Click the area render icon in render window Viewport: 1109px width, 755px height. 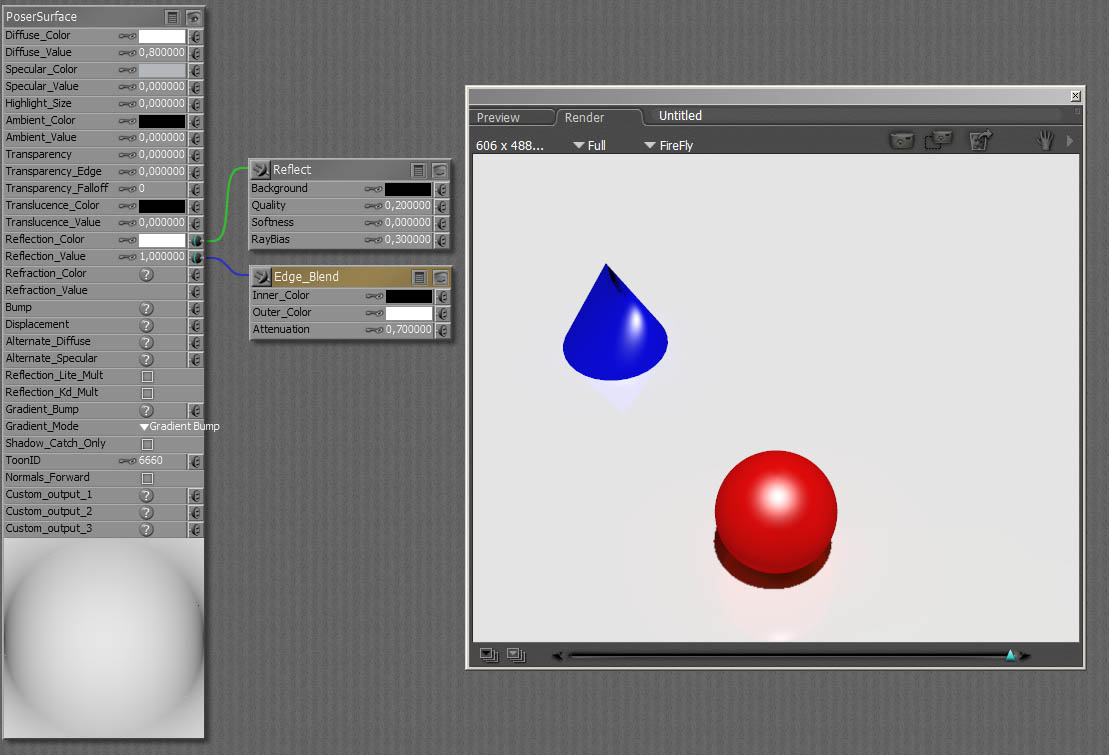(x=938, y=140)
